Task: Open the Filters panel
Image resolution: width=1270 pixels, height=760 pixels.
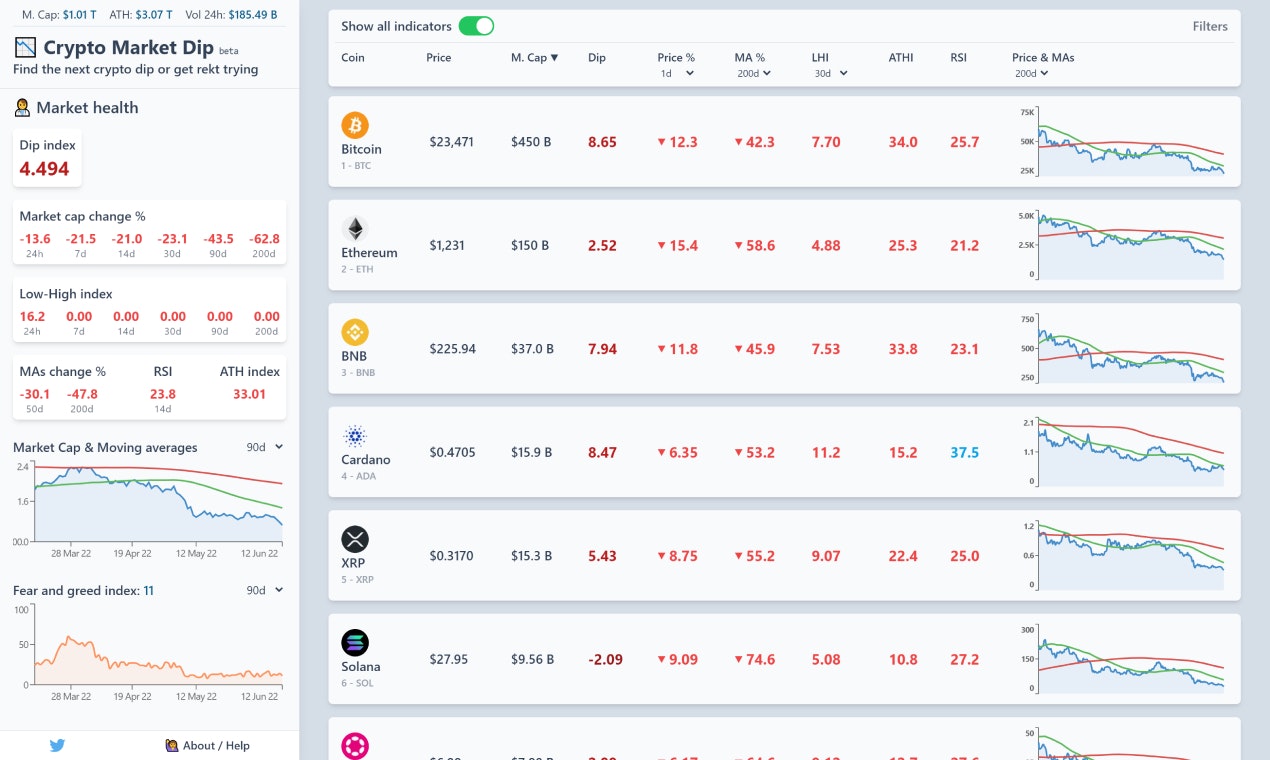Action: (x=1210, y=26)
